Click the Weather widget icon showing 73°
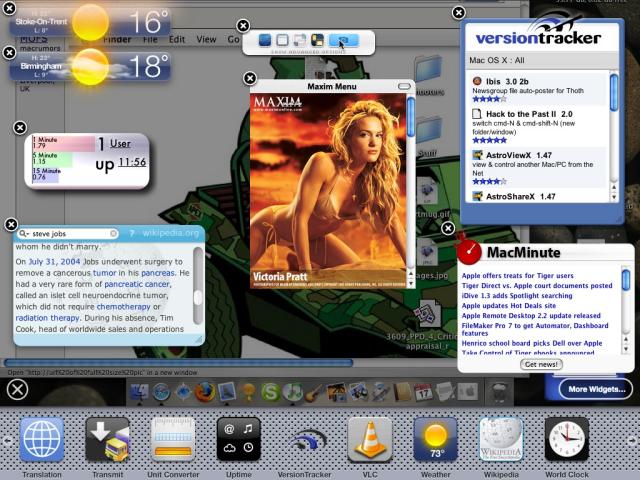Screen dimensions: 640x480 point(435,439)
